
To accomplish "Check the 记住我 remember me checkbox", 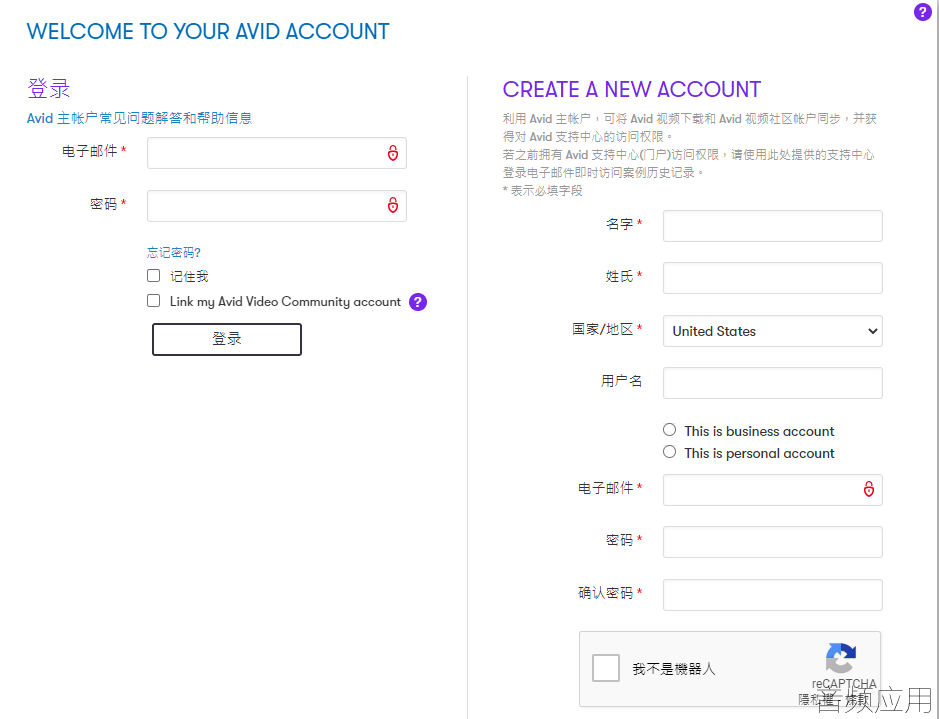I will coord(154,275).
